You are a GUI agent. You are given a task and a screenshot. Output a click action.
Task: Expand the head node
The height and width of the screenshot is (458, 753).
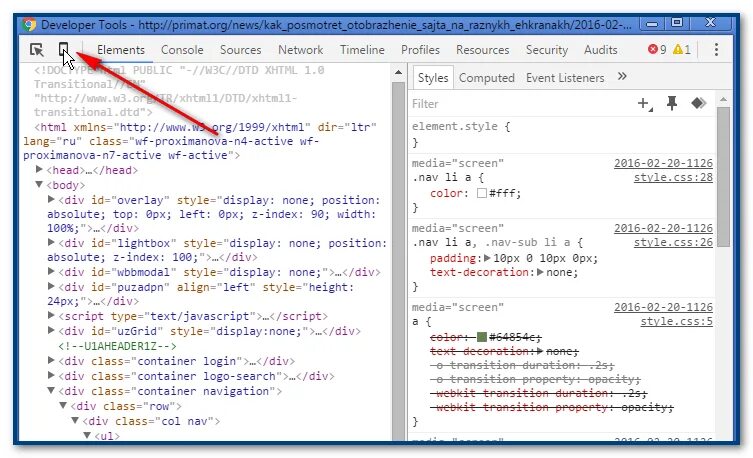pyautogui.click(x=39, y=169)
